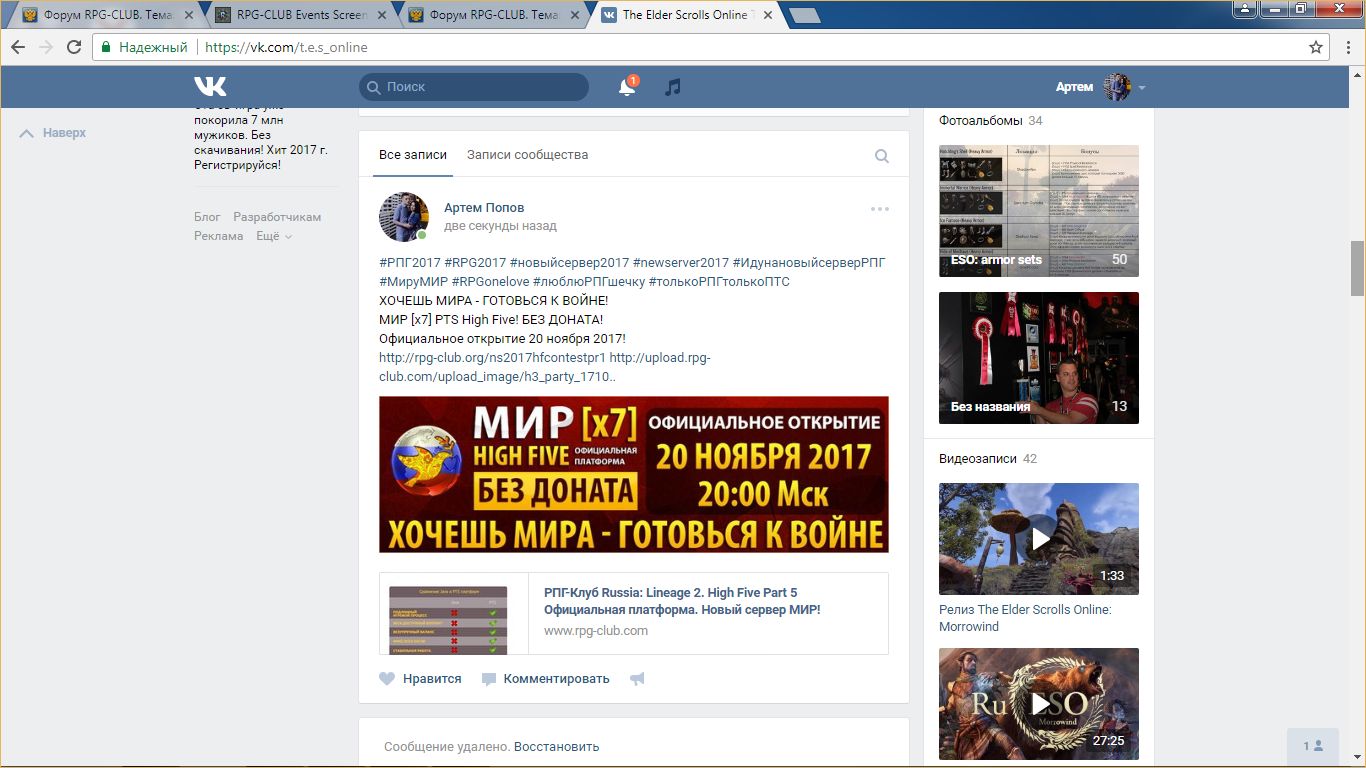Go back with the browser back arrow

[18, 47]
